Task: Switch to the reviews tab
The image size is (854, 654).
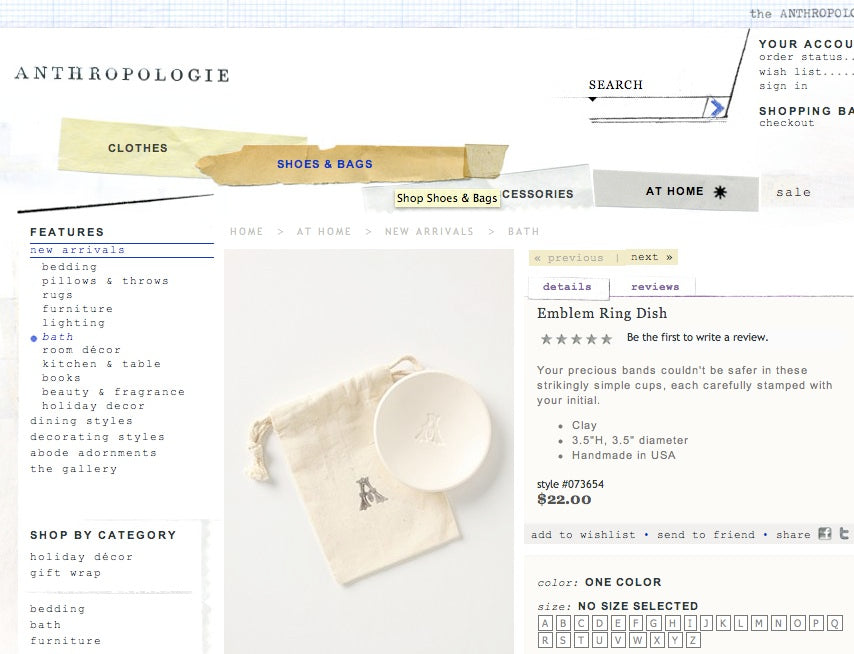Action: (x=655, y=287)
